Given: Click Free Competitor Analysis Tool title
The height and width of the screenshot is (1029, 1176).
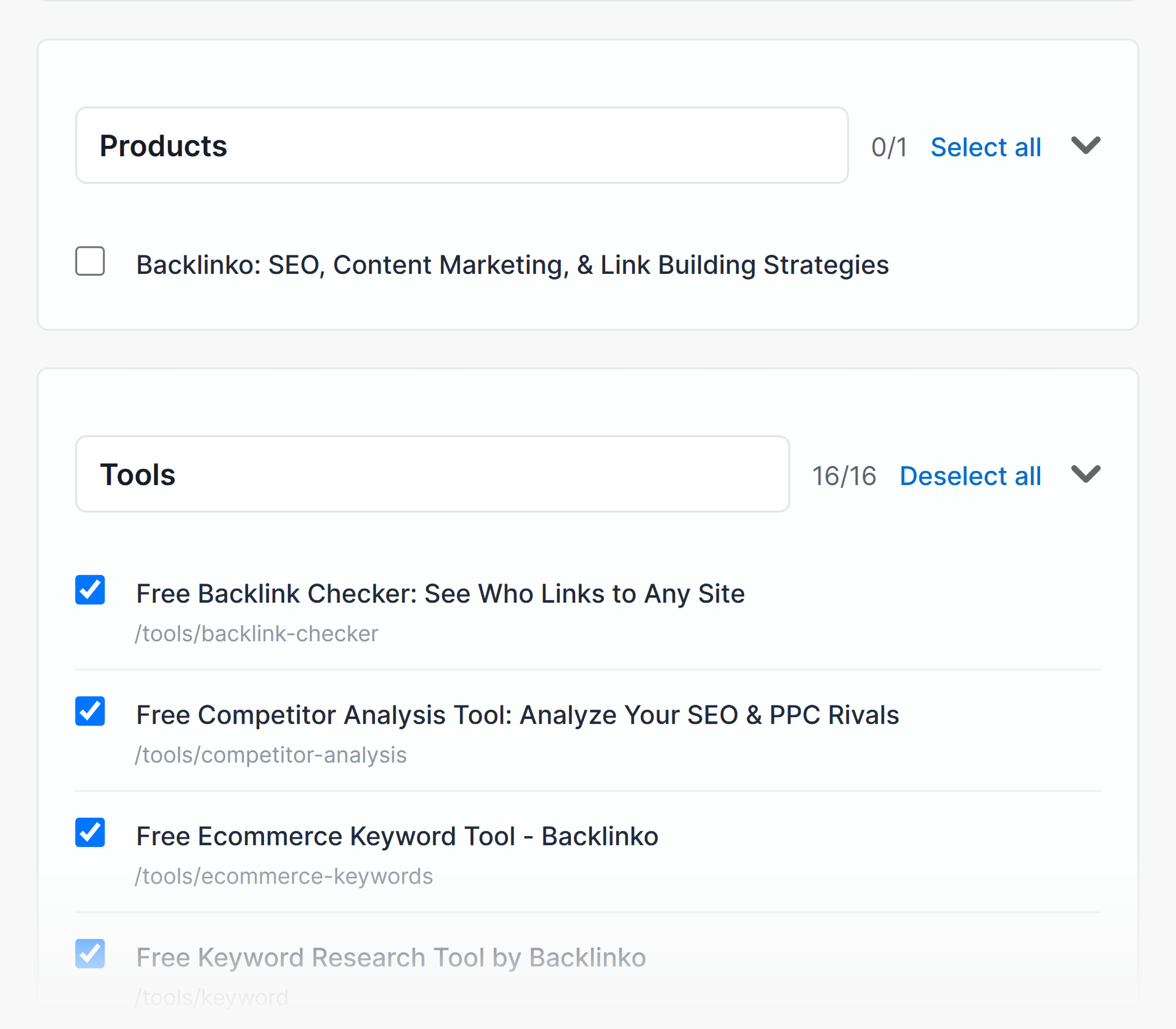Looking at the screenshot, I should [x=517, y=715].
